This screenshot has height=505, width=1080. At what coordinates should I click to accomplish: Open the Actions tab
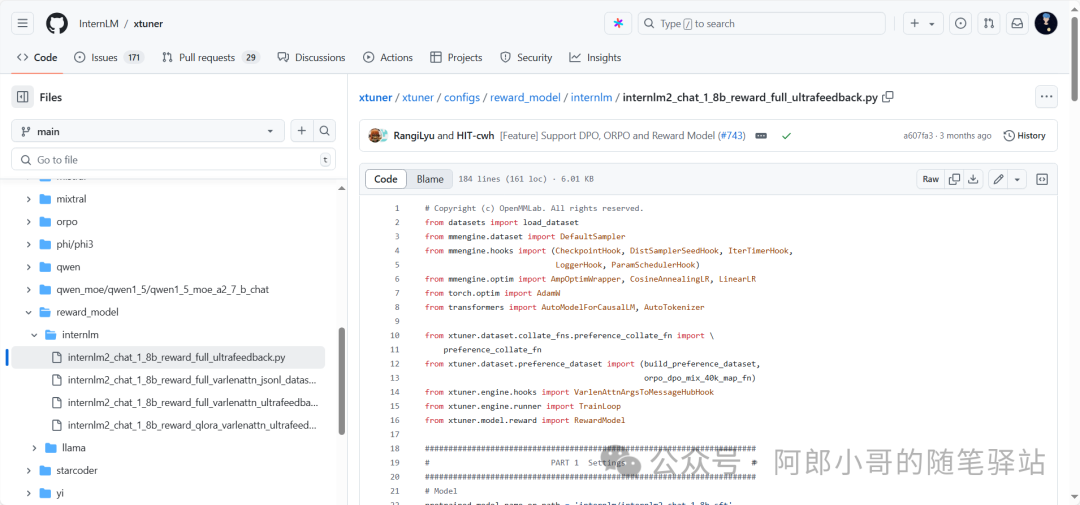coord(388,58)
